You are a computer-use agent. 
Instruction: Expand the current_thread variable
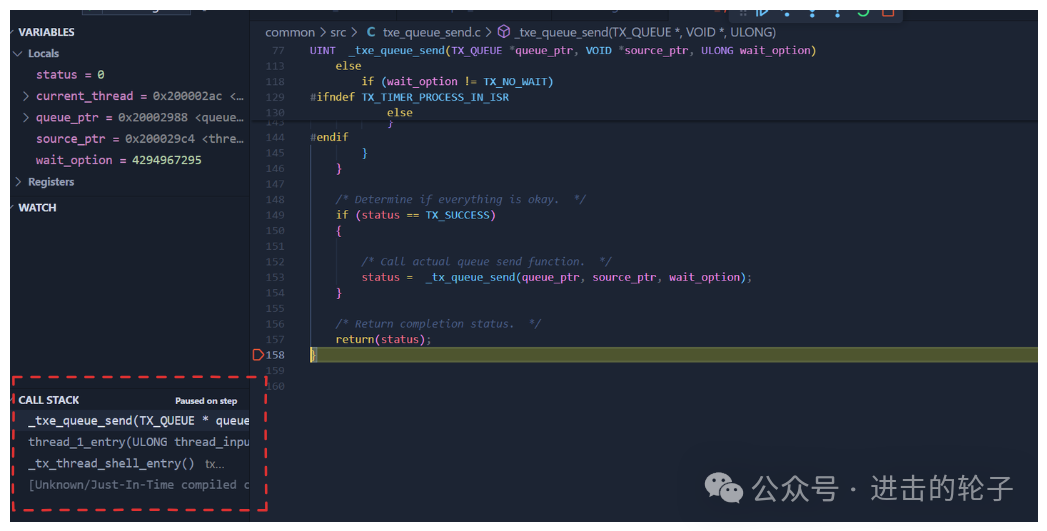tap(26, 96)
